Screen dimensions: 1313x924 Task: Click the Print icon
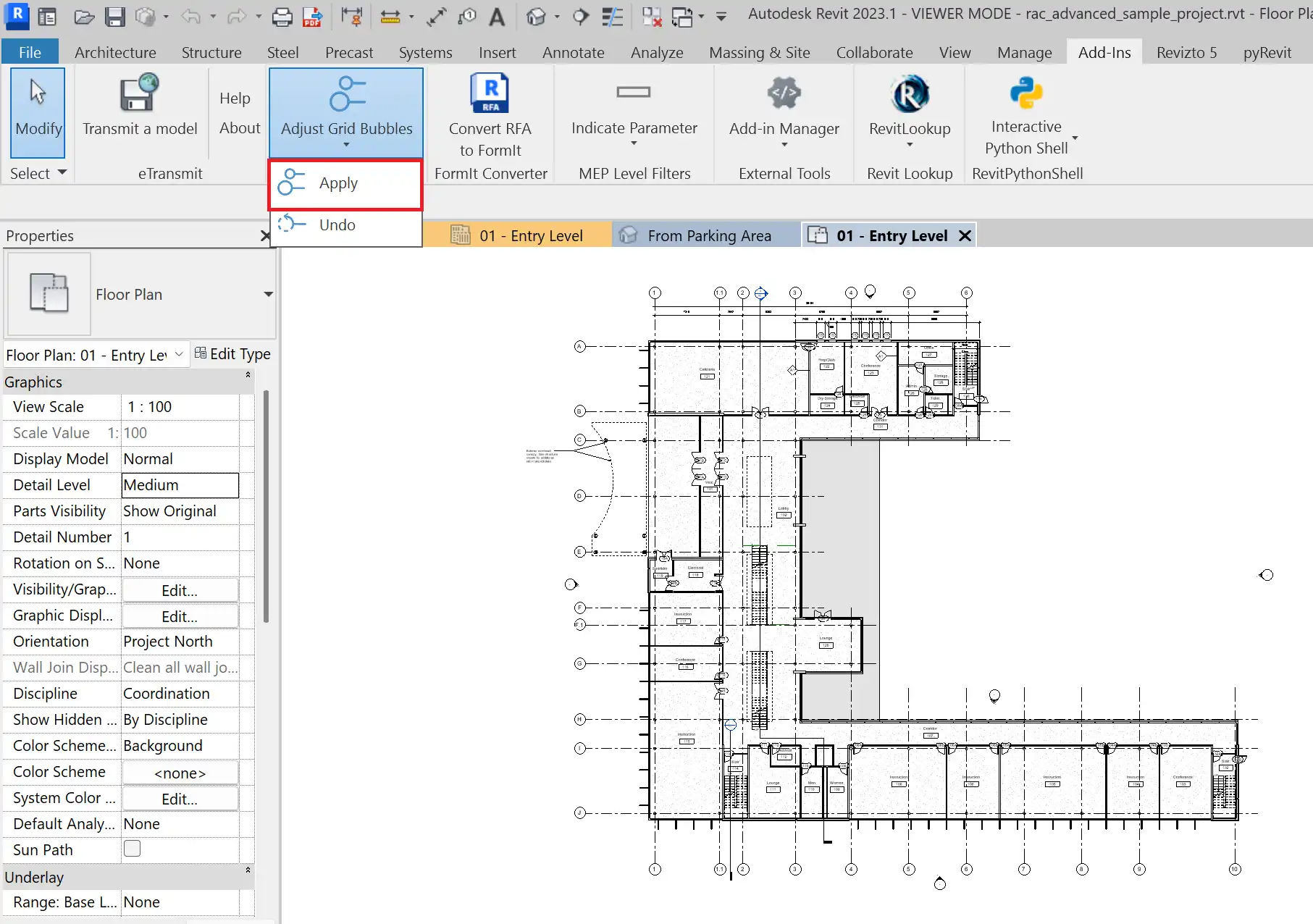(x=282, y=16)
